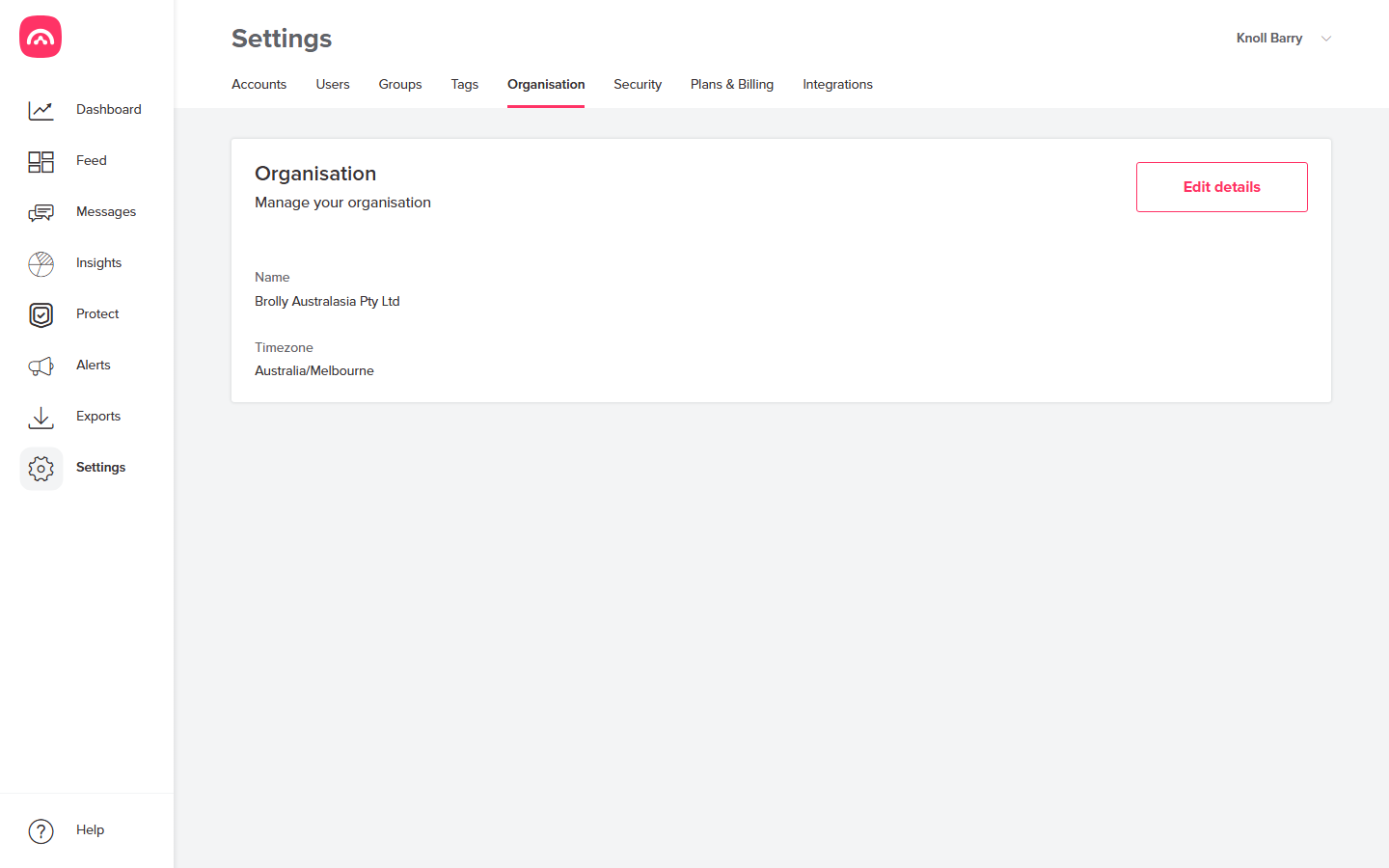Viewport: 1389px width, 868px height.
Task: Click the 'Australia/Melbourne' timezone value
Action: pos(314,370)
